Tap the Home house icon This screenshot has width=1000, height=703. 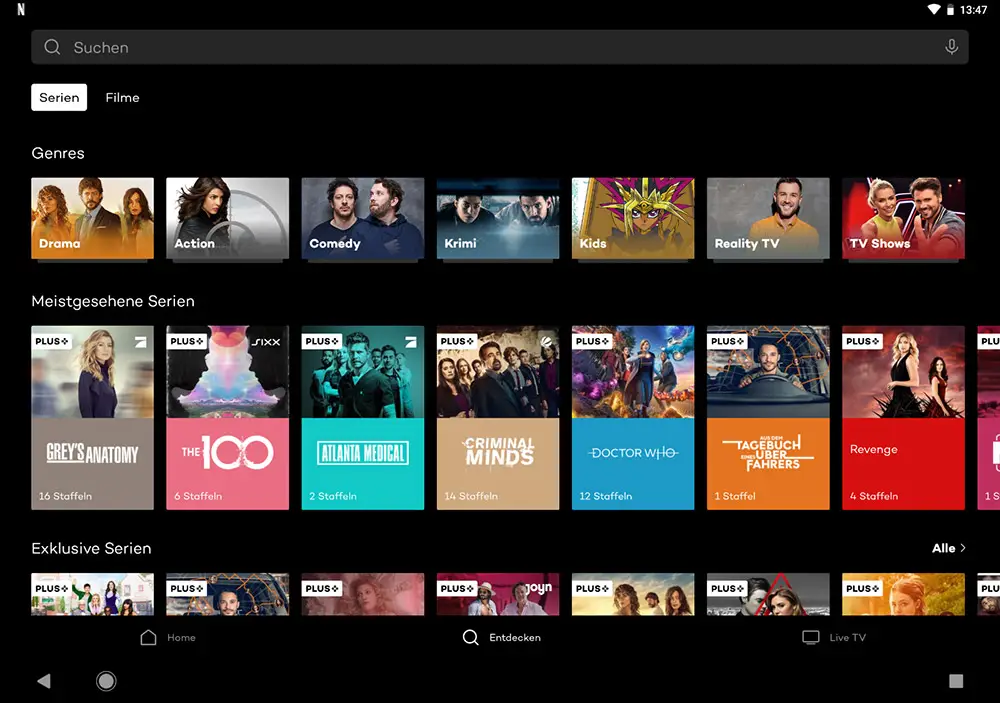pos(149,637)
